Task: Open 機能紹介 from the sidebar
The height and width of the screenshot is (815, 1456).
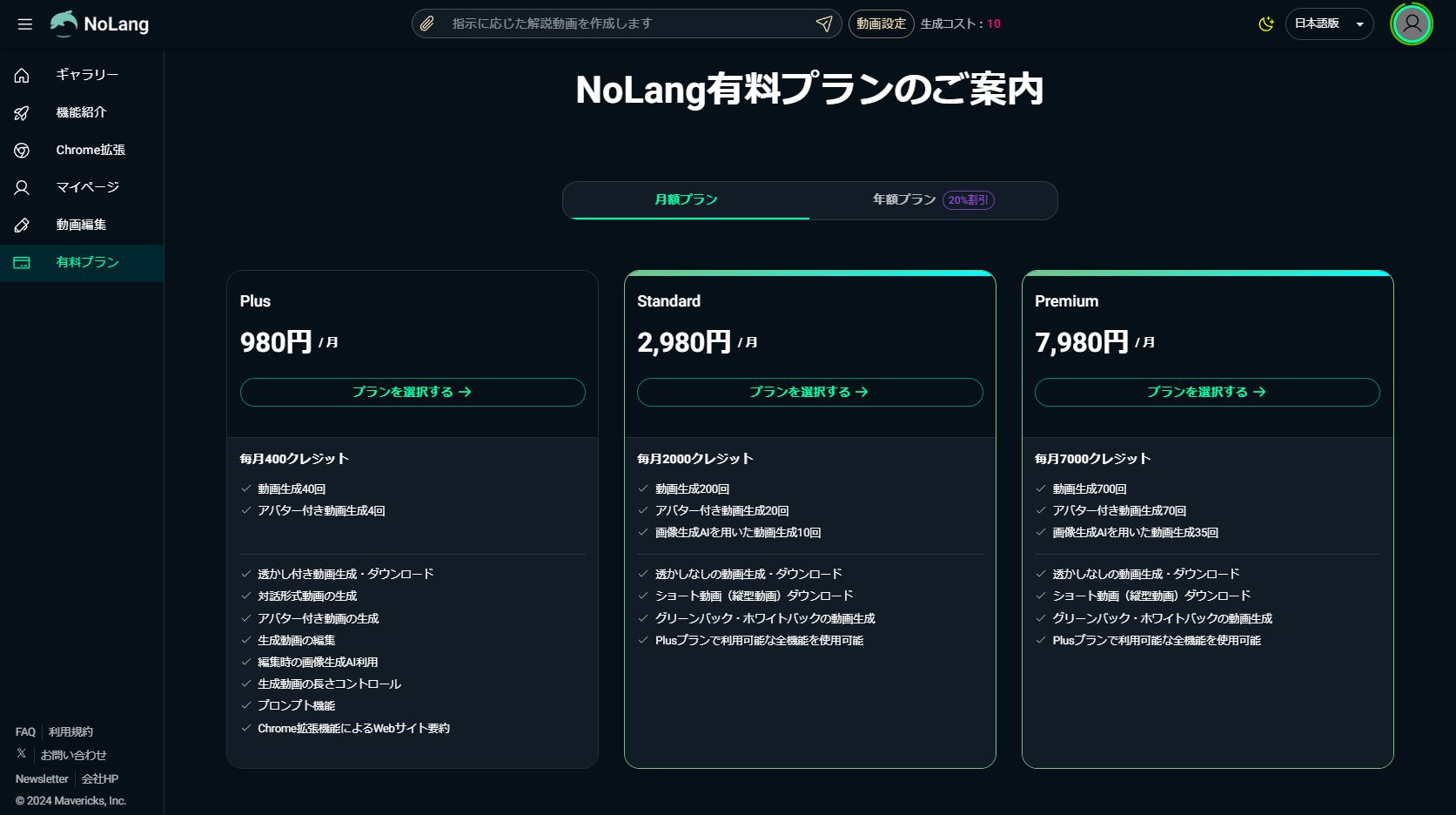Action: coord(22,112)
